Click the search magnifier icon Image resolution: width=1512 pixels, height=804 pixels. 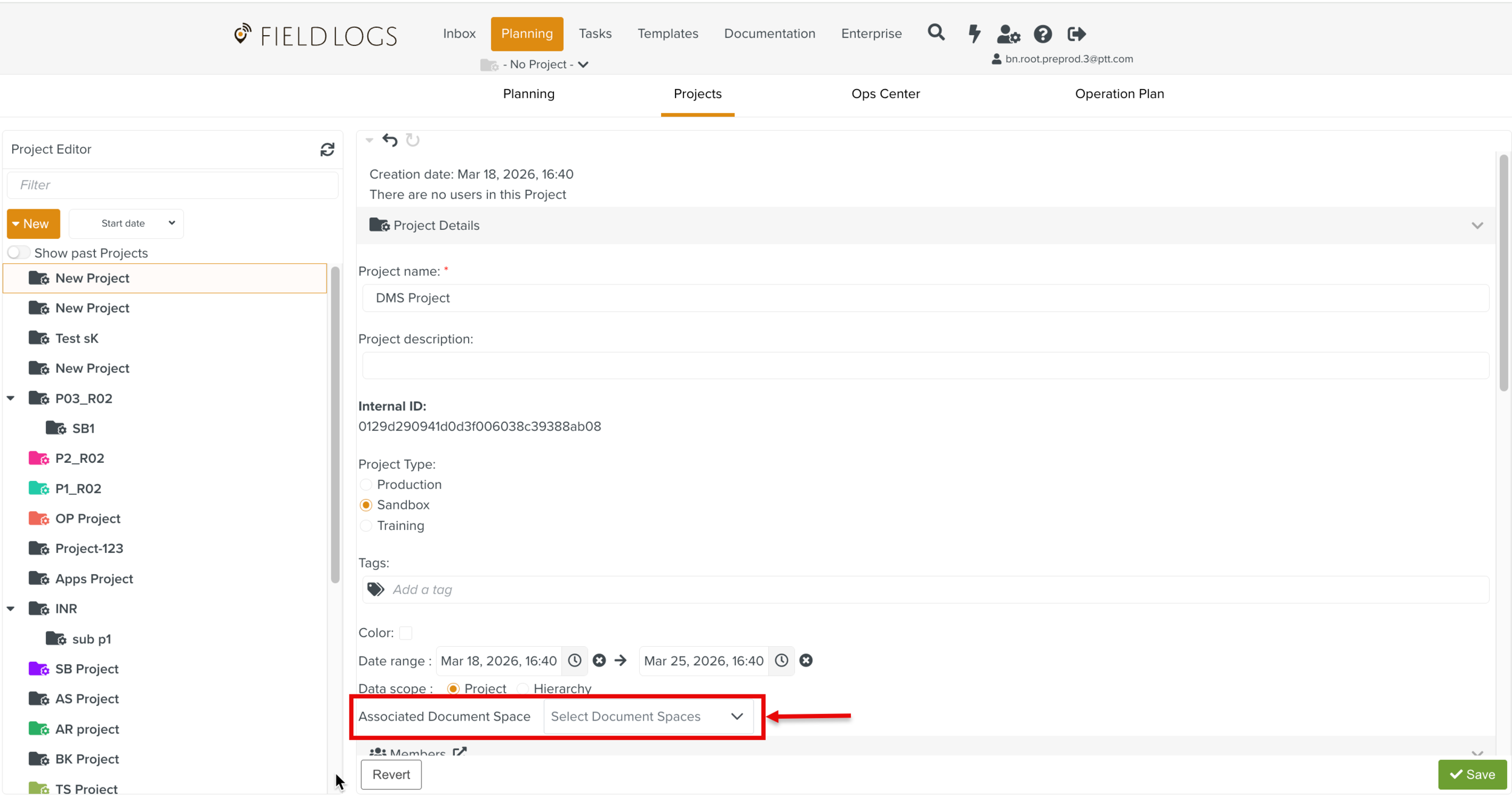pos(936,33)
